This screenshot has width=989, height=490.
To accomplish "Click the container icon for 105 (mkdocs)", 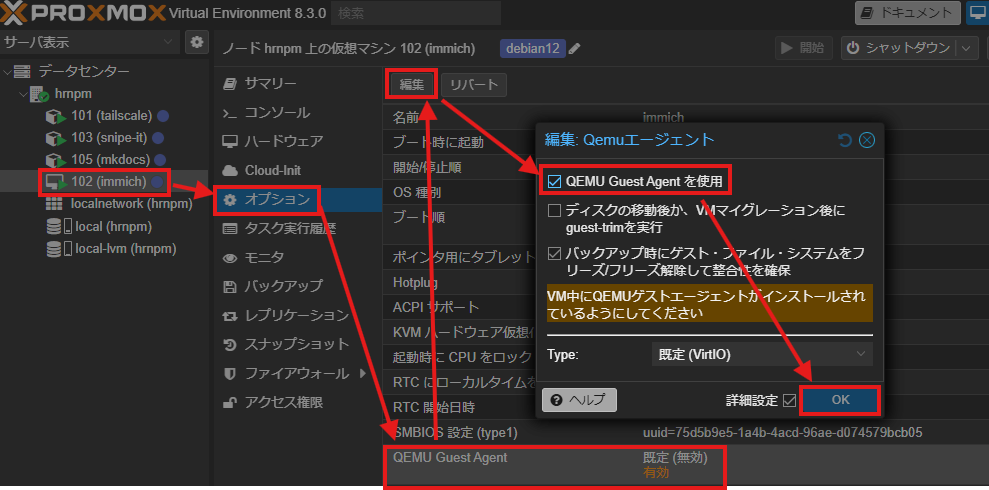I will [x=56, y=160].
